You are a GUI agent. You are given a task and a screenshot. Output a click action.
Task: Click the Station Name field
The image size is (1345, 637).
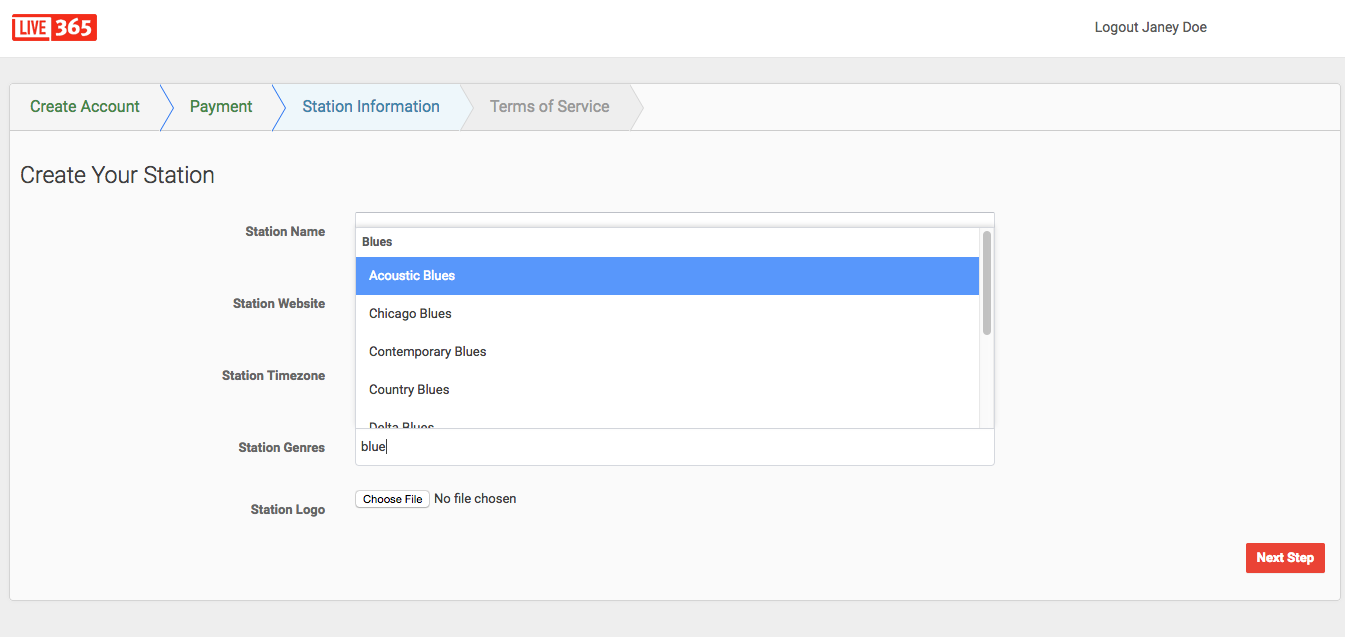click(x=675, y=219)
